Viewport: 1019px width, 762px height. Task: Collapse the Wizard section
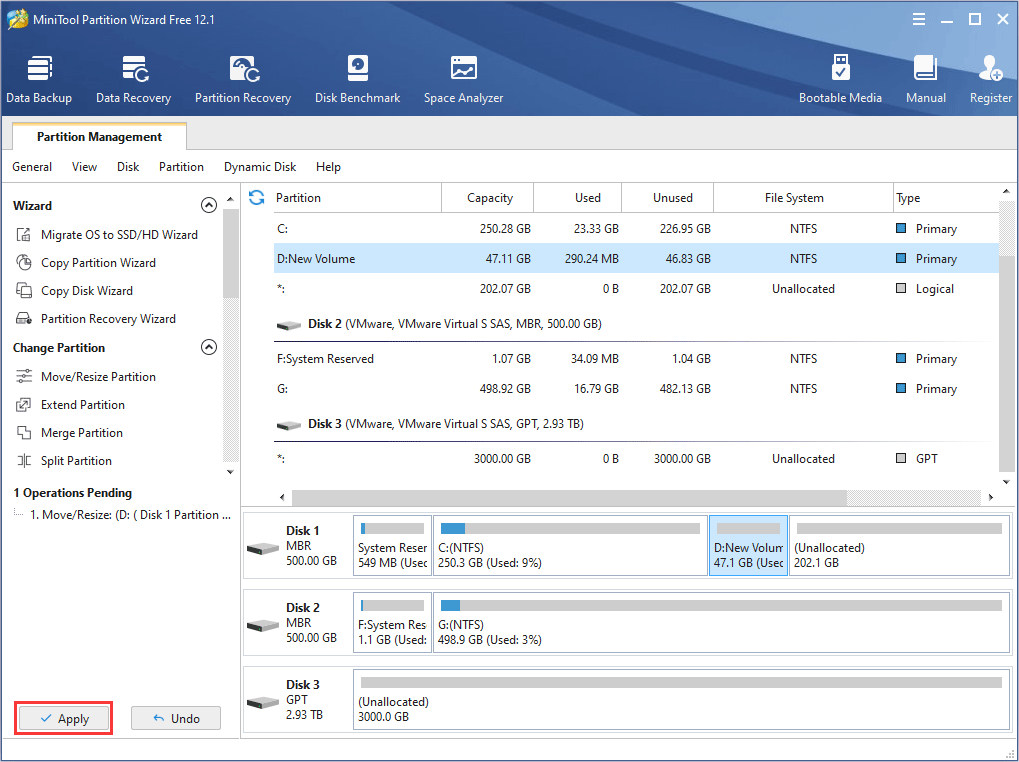click(x=209, y=205)
